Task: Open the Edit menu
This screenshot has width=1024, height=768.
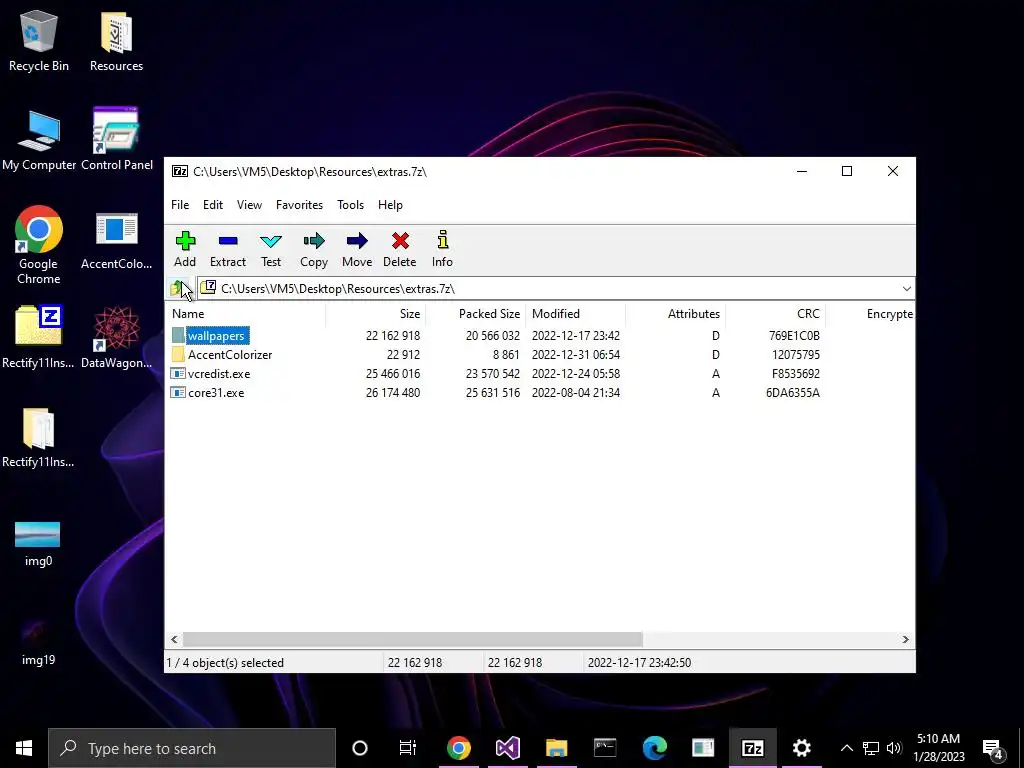Action: [x=213, y=205]
